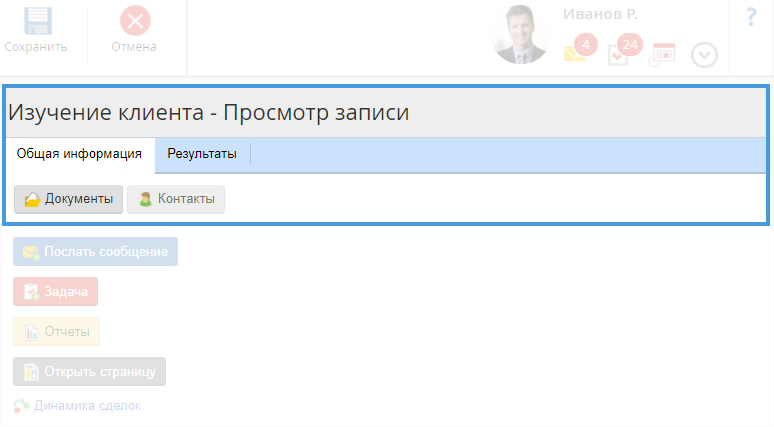Follow the Динамика сделок link
Viewport: 774px width, 427px height.
87,406
